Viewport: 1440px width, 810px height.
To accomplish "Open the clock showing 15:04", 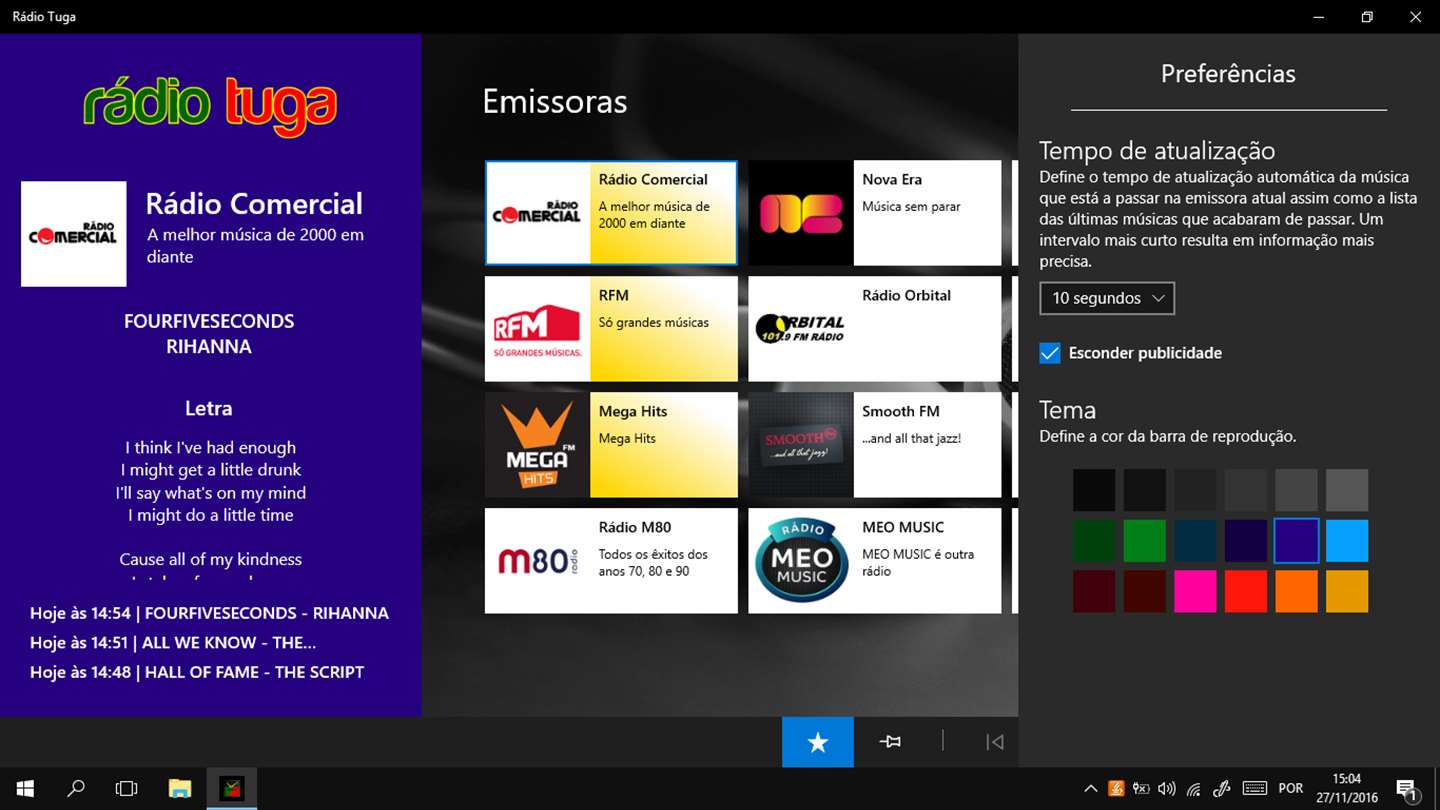I will [x=1346, y=789].
